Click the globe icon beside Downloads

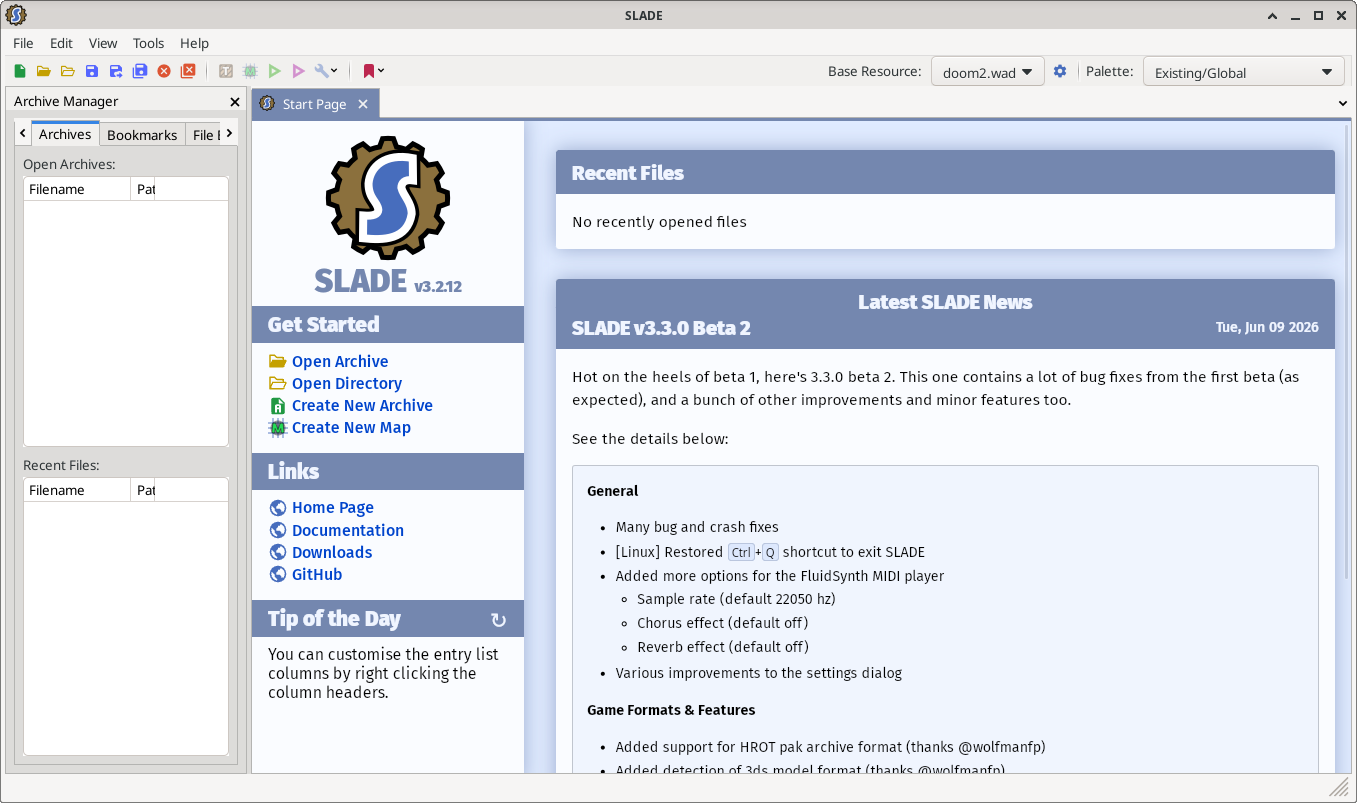[278, 552]
